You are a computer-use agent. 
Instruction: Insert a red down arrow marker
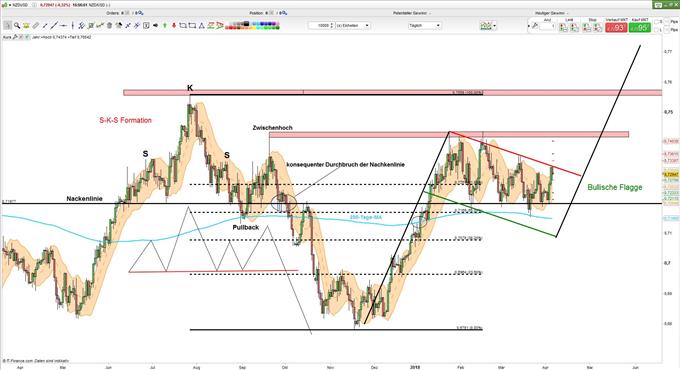pyautogui.click(x=174, y=26)
